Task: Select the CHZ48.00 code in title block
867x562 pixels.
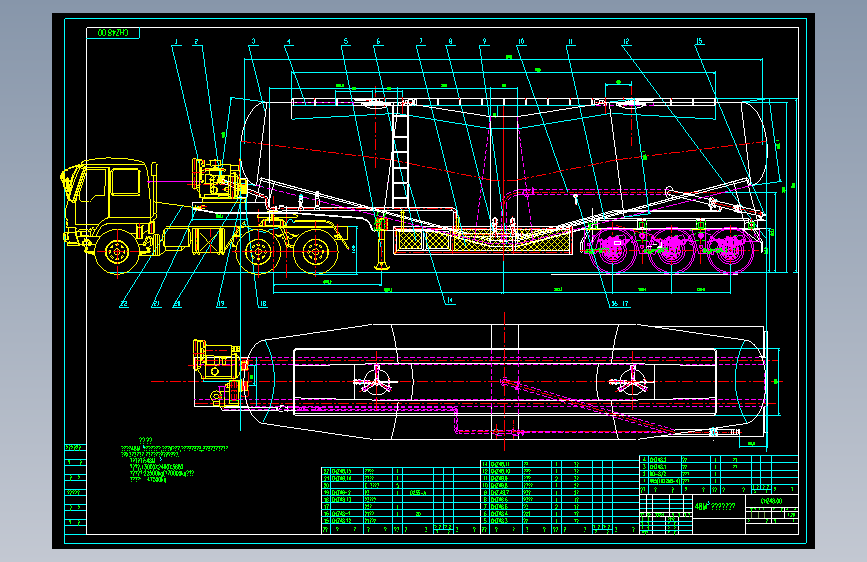Action: (771, 501)
